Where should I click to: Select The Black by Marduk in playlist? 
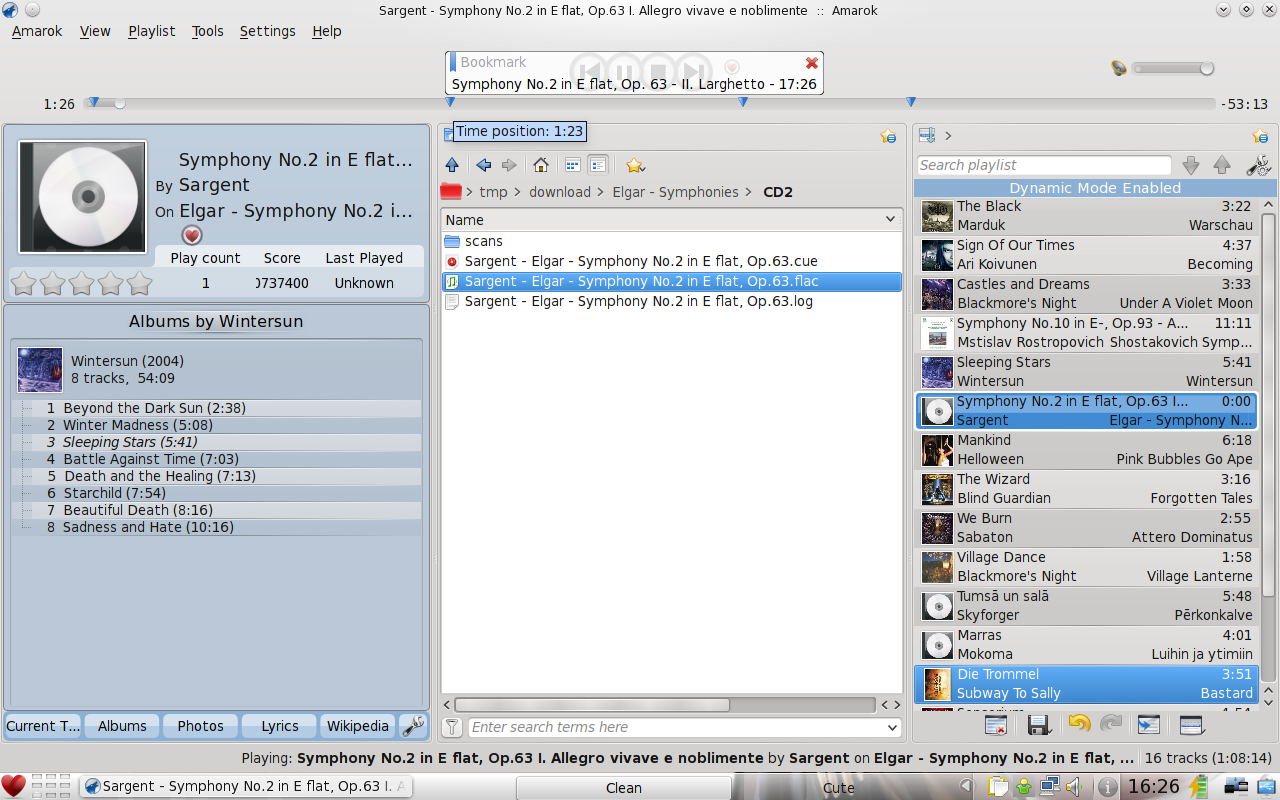click(1087, 216)
